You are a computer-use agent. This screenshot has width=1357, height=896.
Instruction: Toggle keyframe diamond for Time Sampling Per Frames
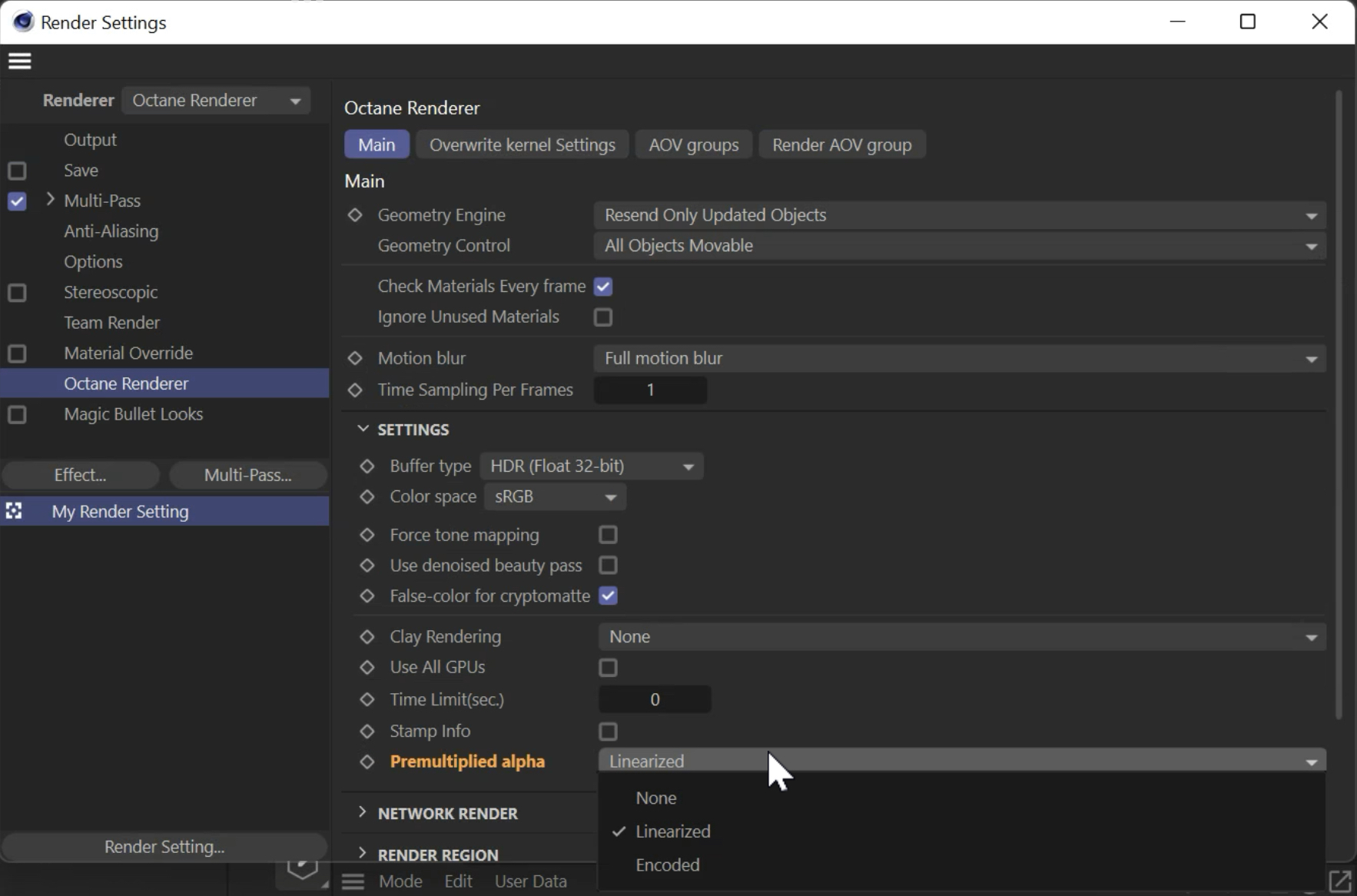[x=355, y=390]
